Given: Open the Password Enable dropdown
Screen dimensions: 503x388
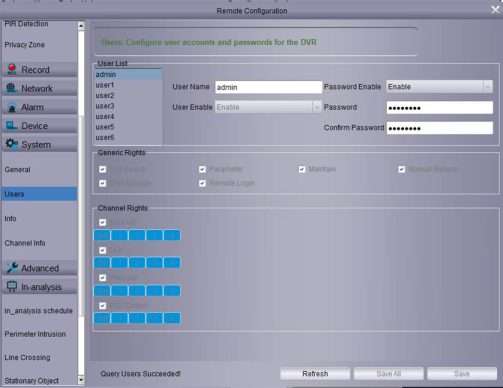Looking at the screenshot, I should coord(439,87).
